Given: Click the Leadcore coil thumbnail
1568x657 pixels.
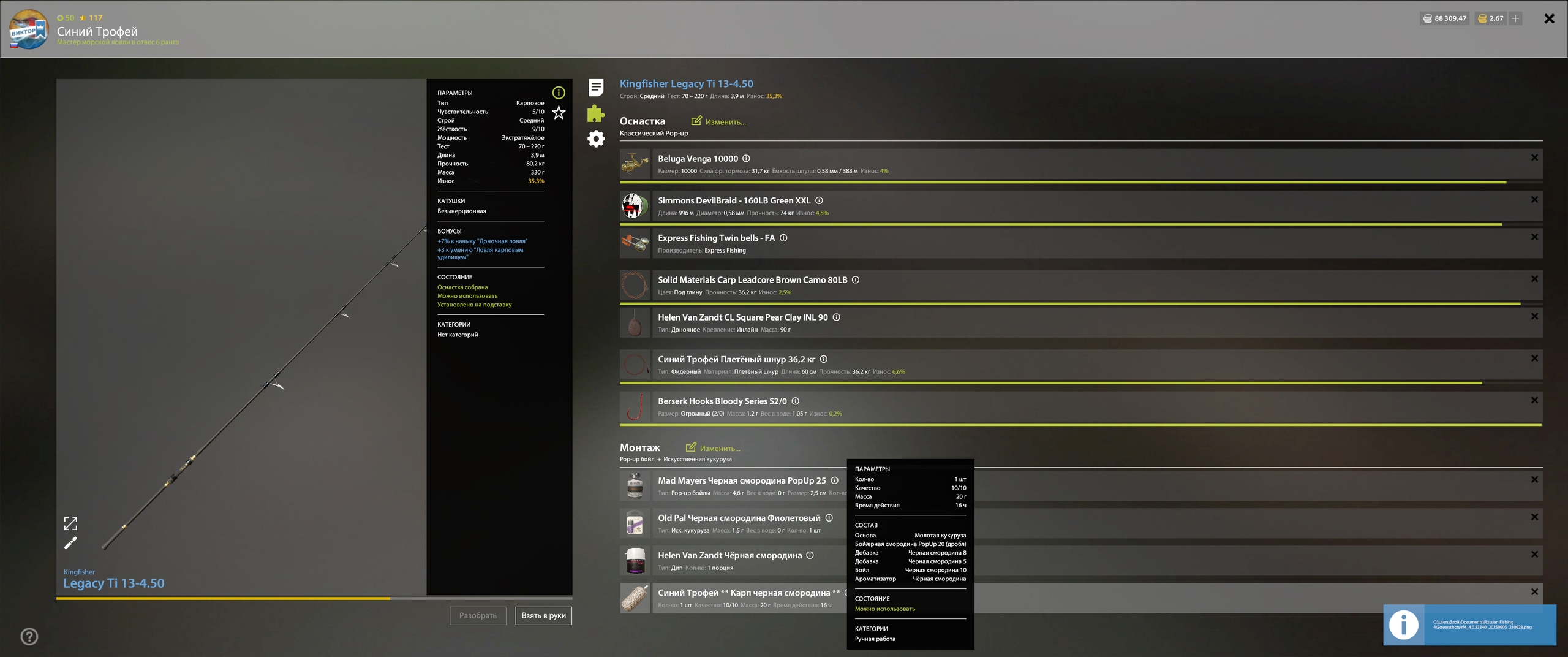Looking at the screenshot, I should [635, 285].
